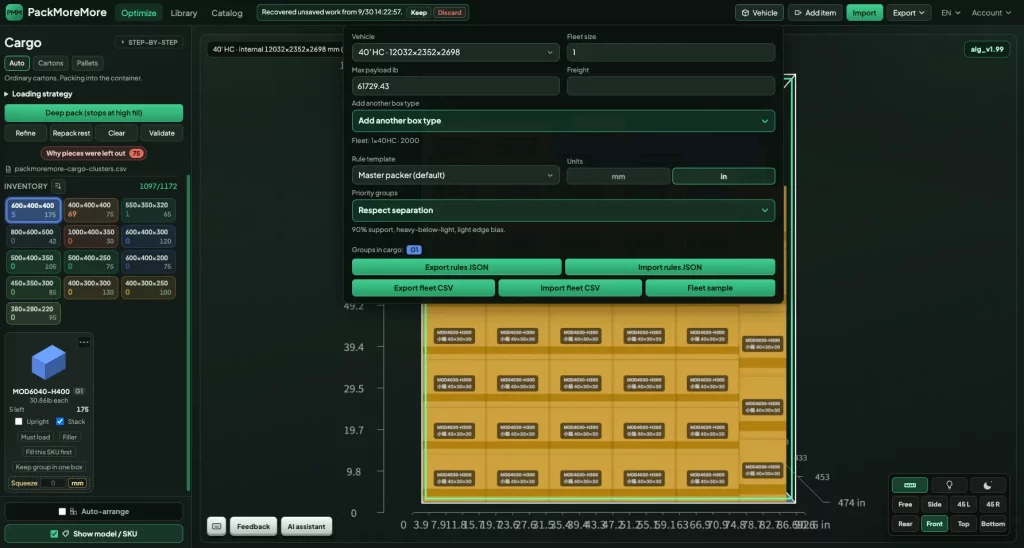The image size is (1024, 548).
Task: Click Export fleet CSV
Action: [423, 288]
